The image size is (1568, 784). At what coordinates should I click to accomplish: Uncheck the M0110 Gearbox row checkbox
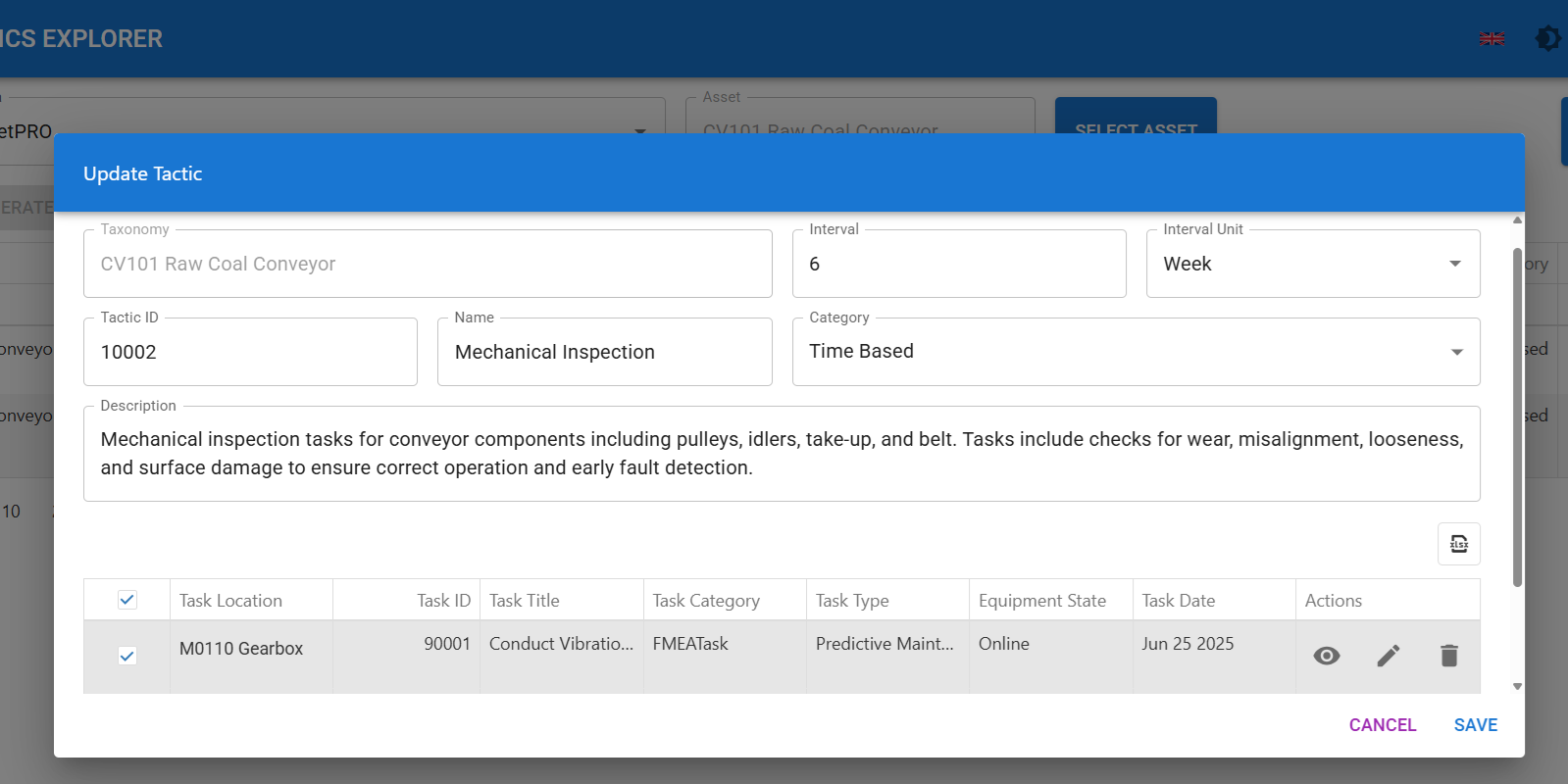tap(127, 656)
